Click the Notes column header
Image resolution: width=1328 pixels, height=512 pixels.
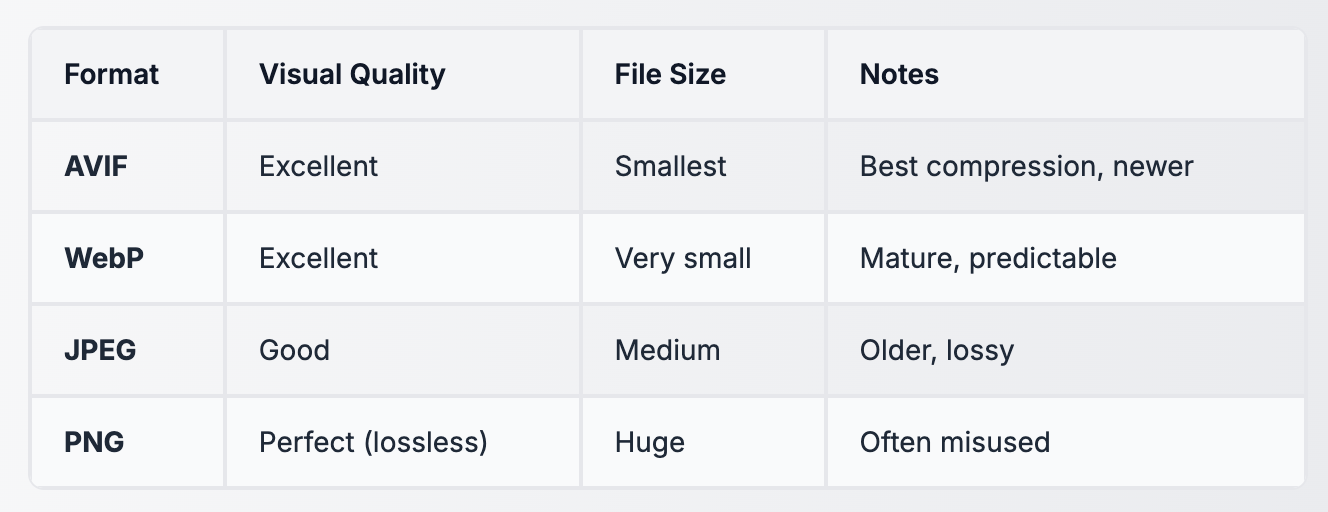[x=899, y=74]
